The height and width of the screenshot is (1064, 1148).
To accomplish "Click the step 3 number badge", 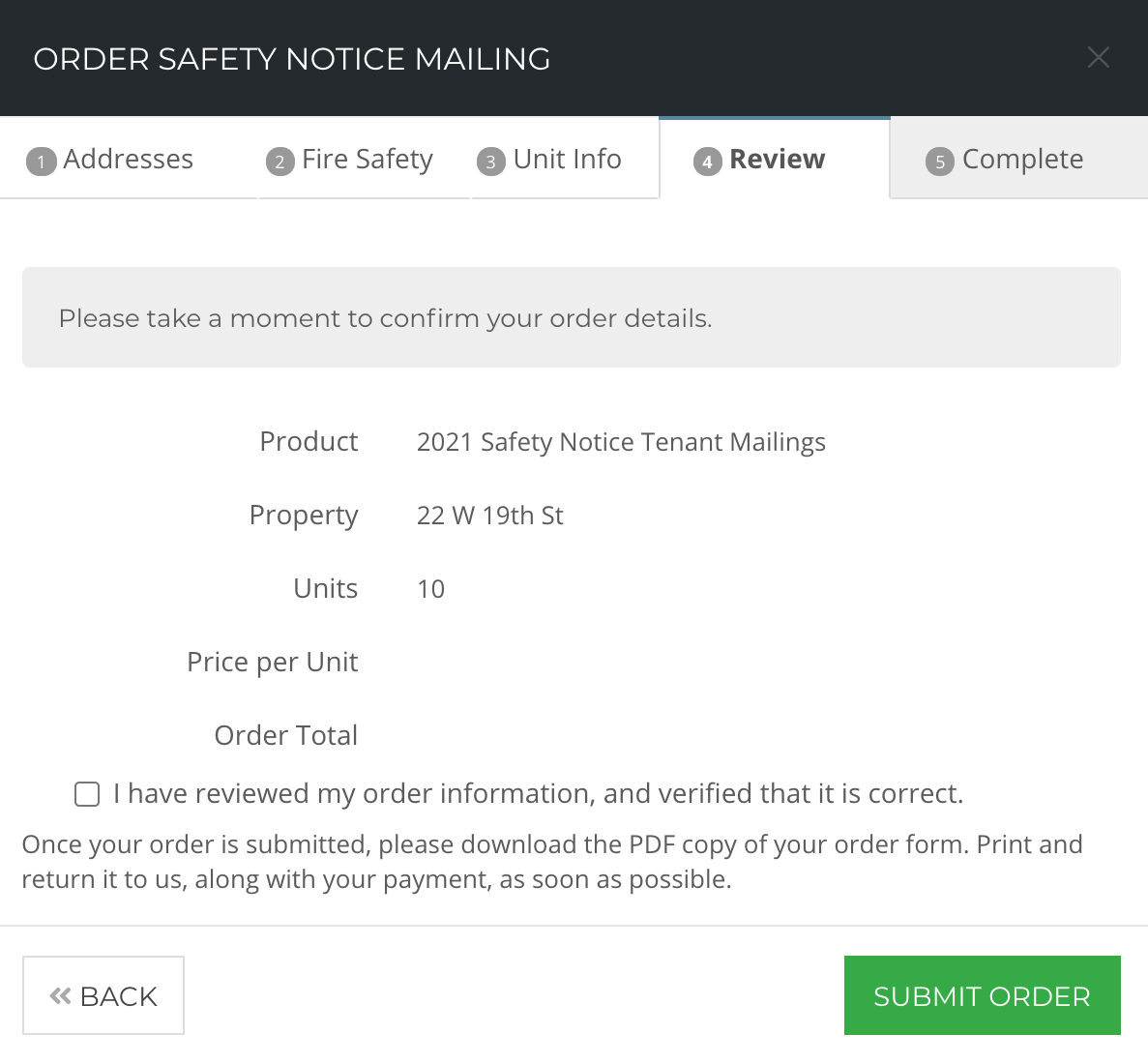I will pyautogui.click(x=490, y=162).
